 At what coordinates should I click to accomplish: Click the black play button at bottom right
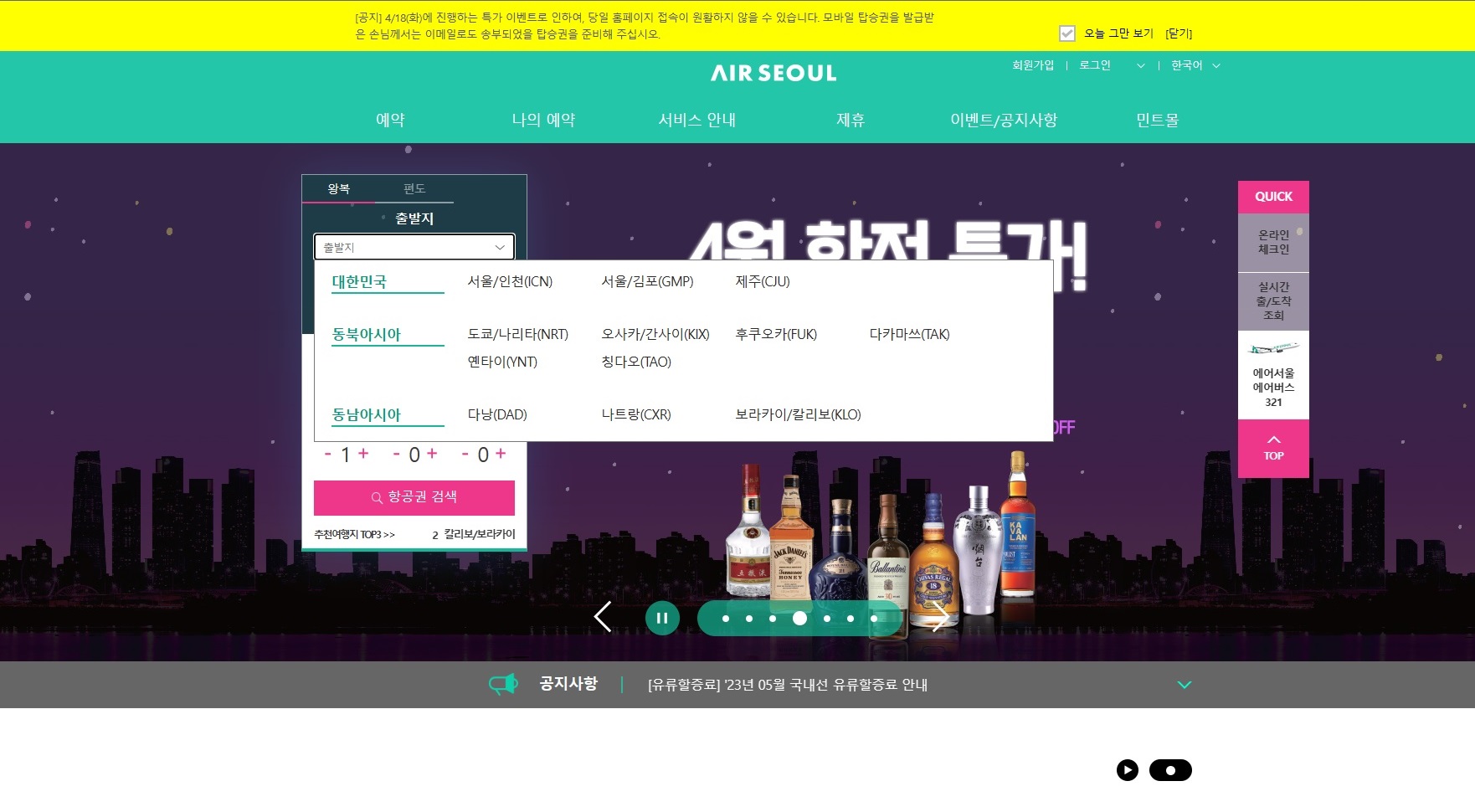pos(1128,770)
